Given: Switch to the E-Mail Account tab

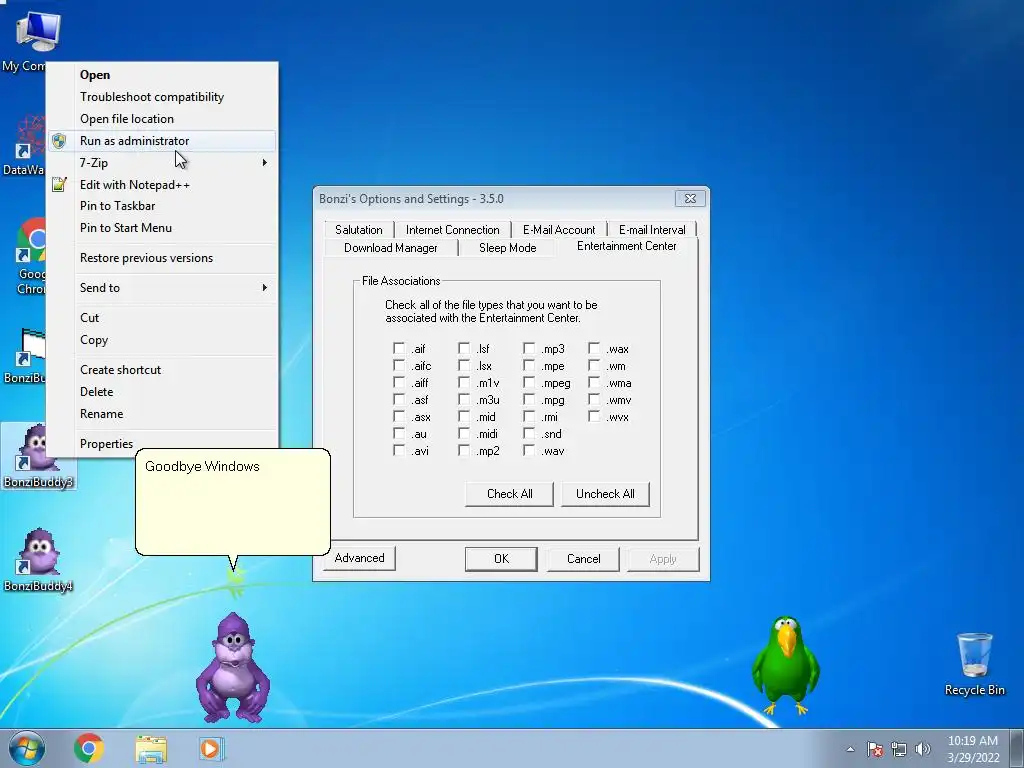Looking at the screenshot, I should click(x=559, y=230).
